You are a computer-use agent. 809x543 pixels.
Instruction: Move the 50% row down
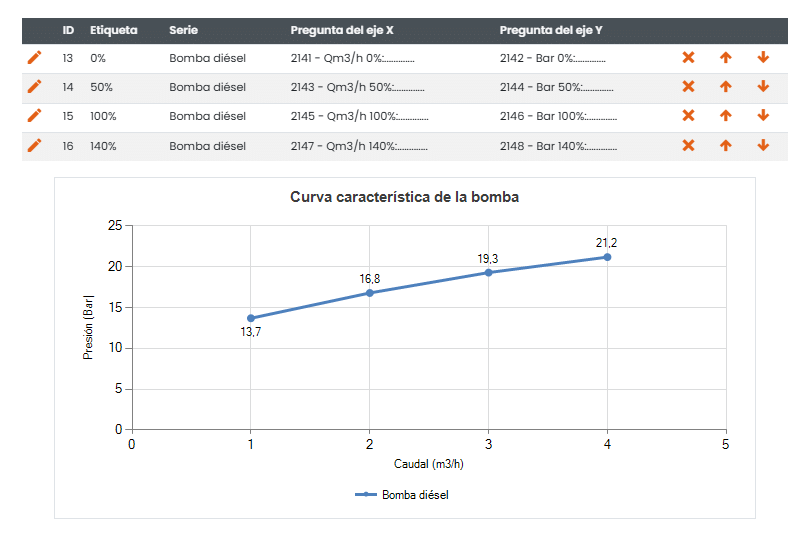pos(764,86)
